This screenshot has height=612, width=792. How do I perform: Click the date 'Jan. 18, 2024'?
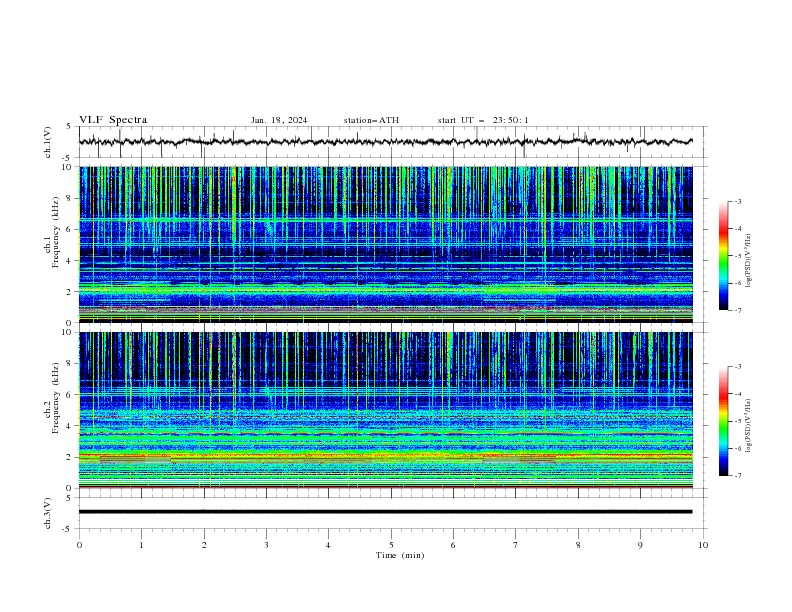[x=279, y=120]
